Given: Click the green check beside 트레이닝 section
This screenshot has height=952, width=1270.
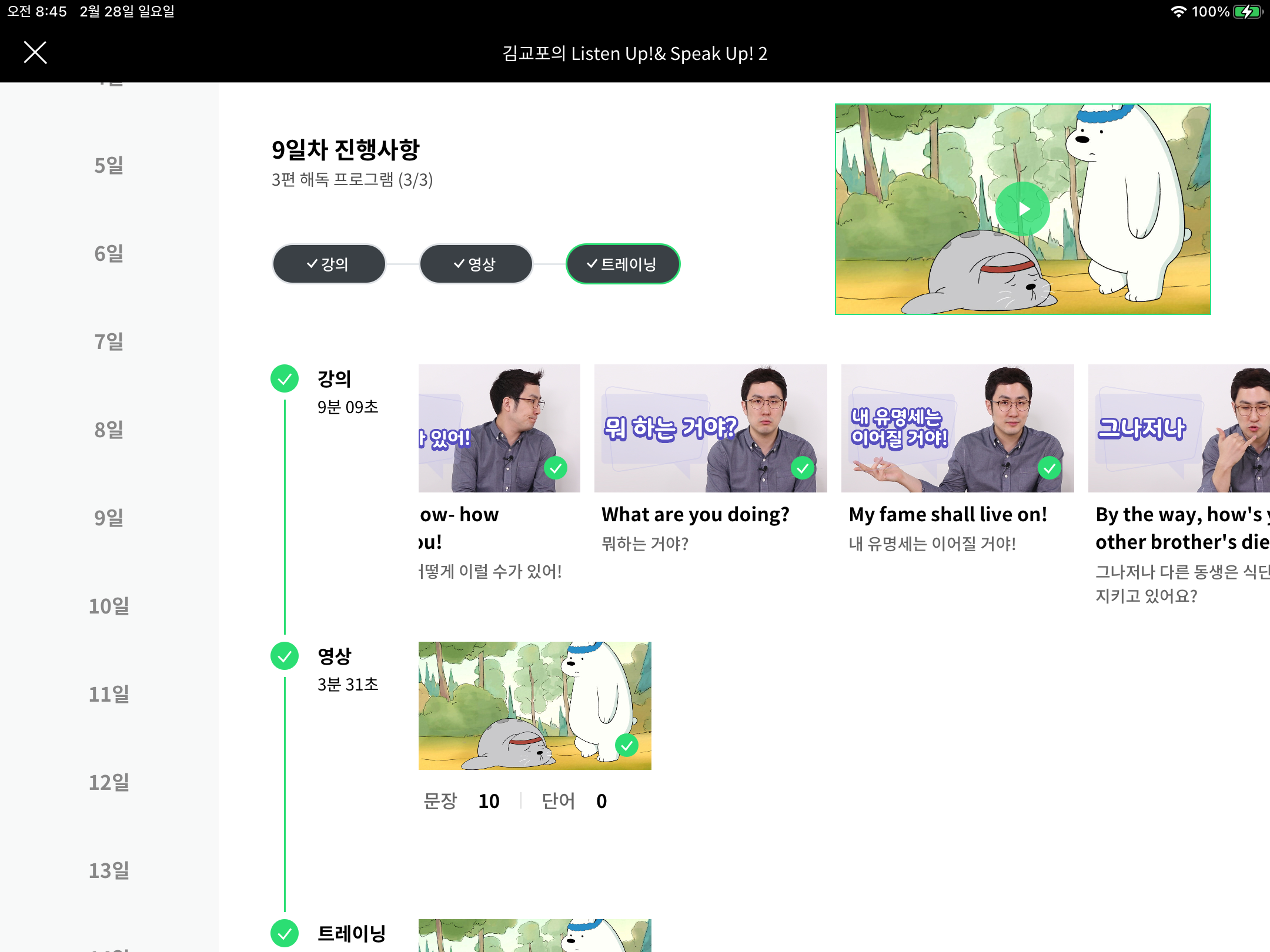Looking at the screenshot, I should pyautogui.click(x=285, y=933).
